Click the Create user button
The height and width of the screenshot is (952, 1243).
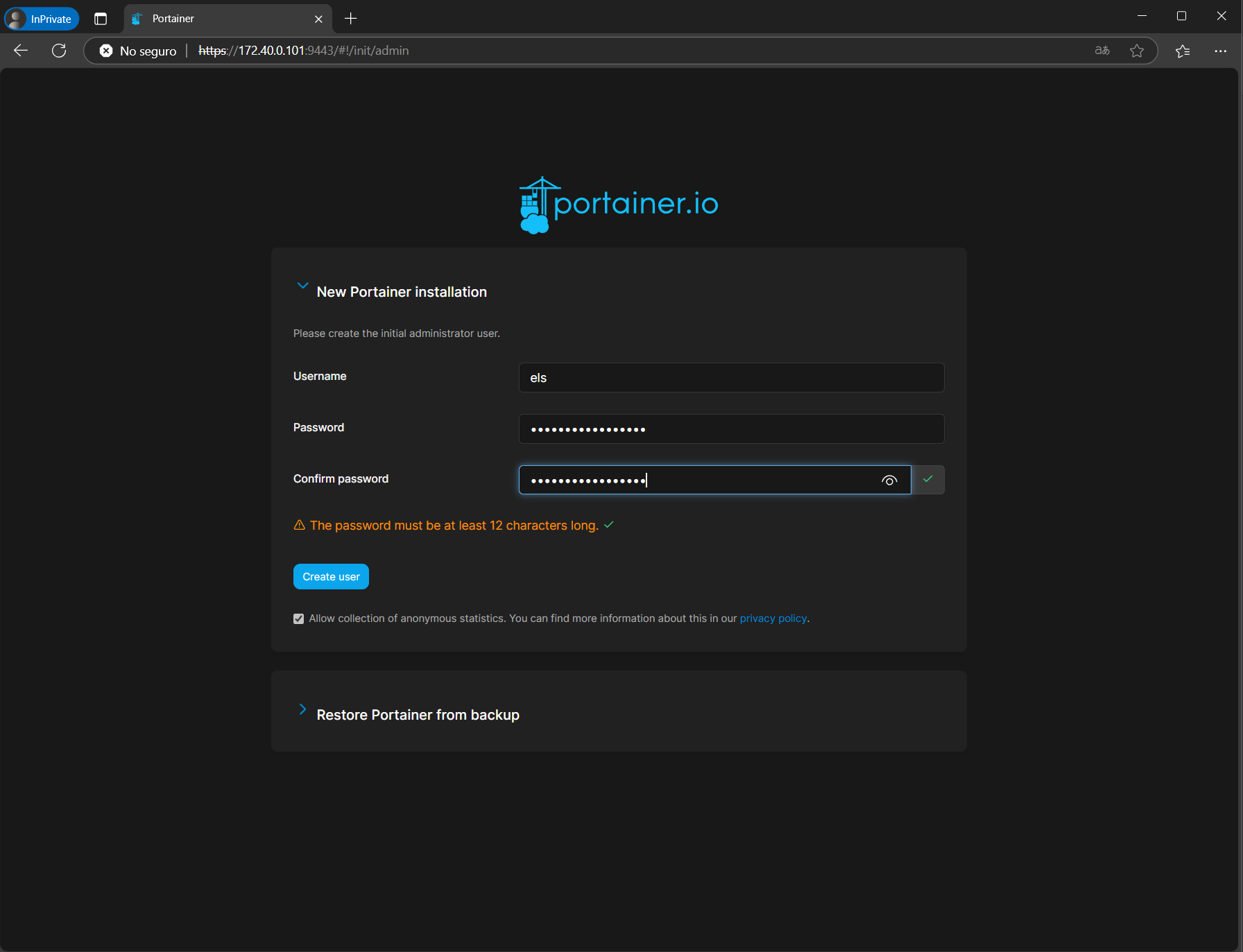331,577
